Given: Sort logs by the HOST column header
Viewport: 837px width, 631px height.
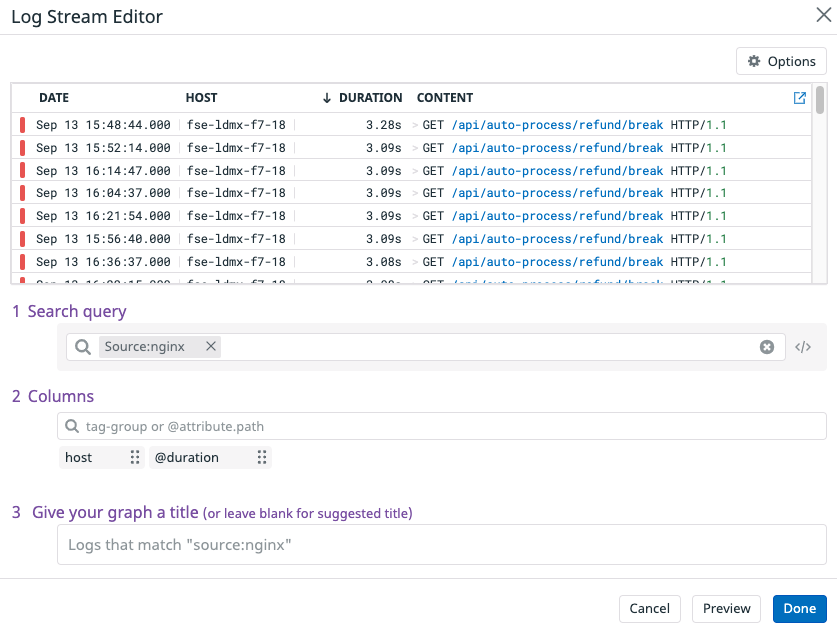Looking at the screenshot, I should (201, 97).
